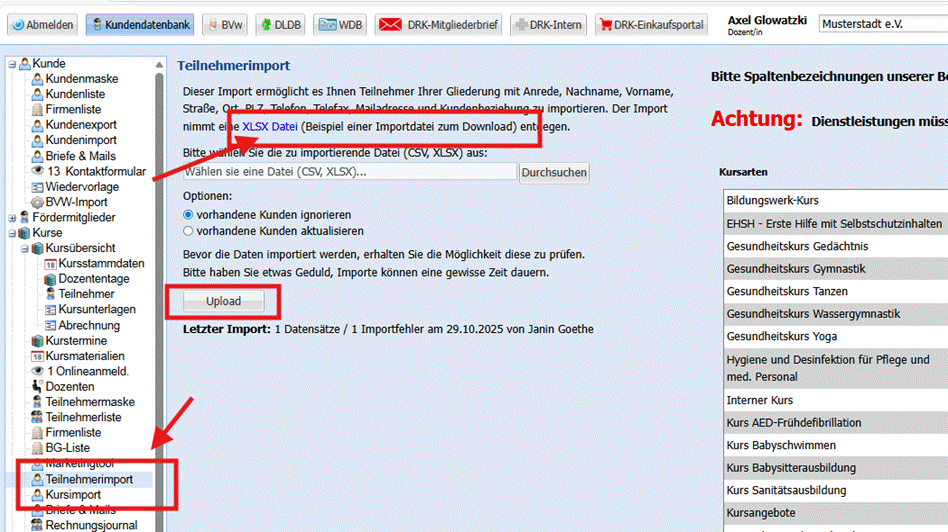Switch to the Kundendatenbank tab
The width and height of the screenshot is (948, 532).
(139, 24)
